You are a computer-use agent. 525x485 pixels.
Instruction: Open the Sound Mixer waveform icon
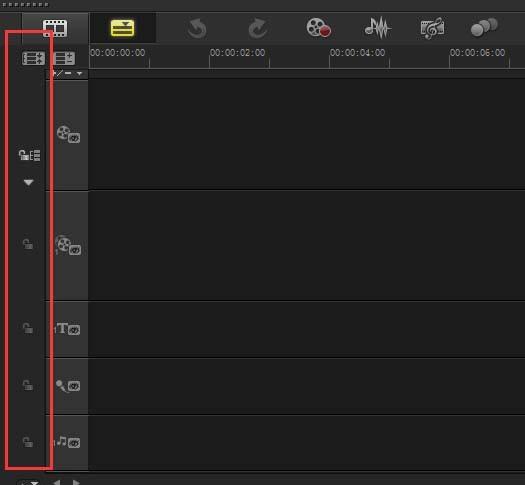[378, 28]
